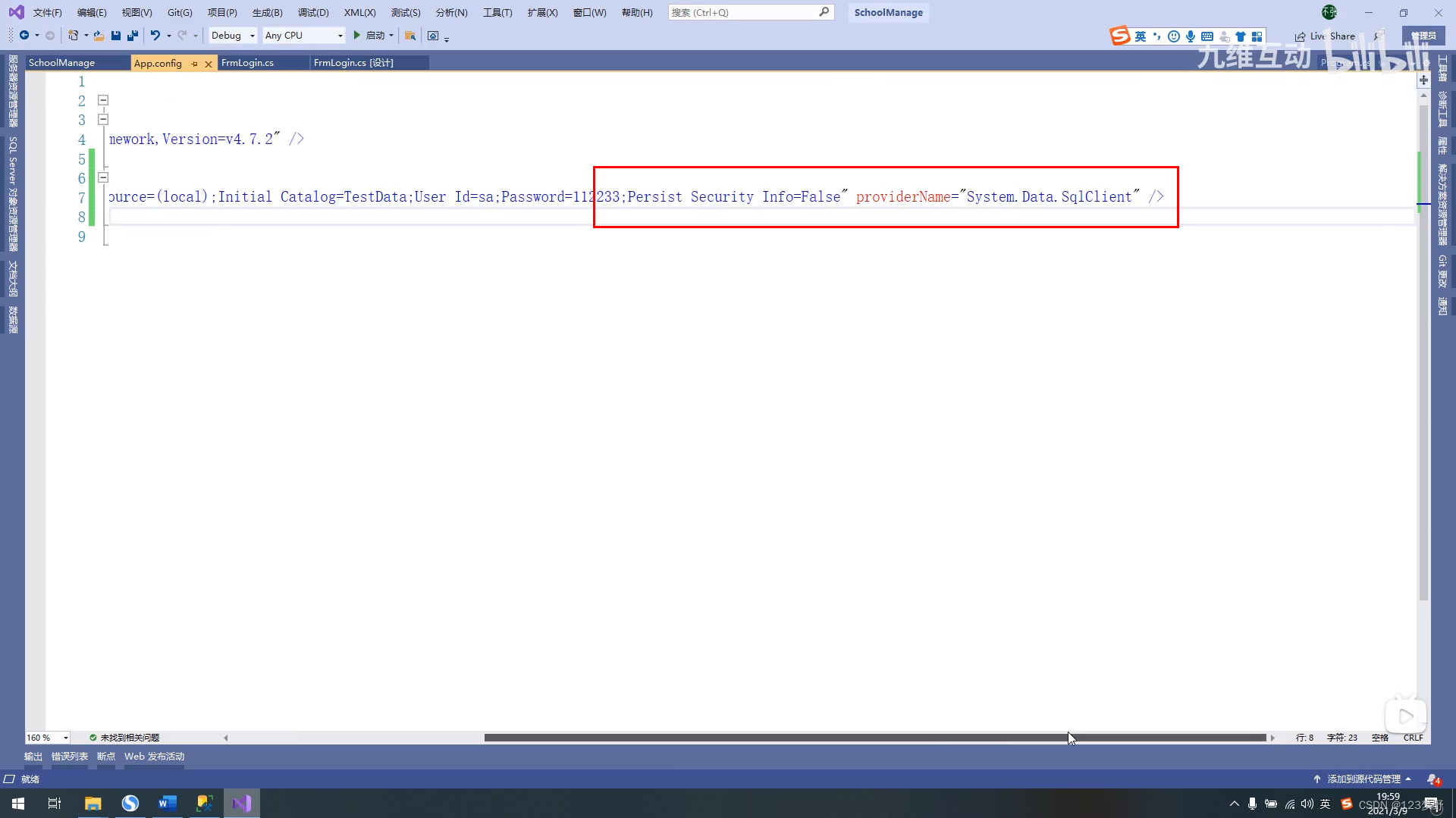Save App.config with the single disk icon
The height and width of the screenshot is (818, 1456).
coord(116,36)
